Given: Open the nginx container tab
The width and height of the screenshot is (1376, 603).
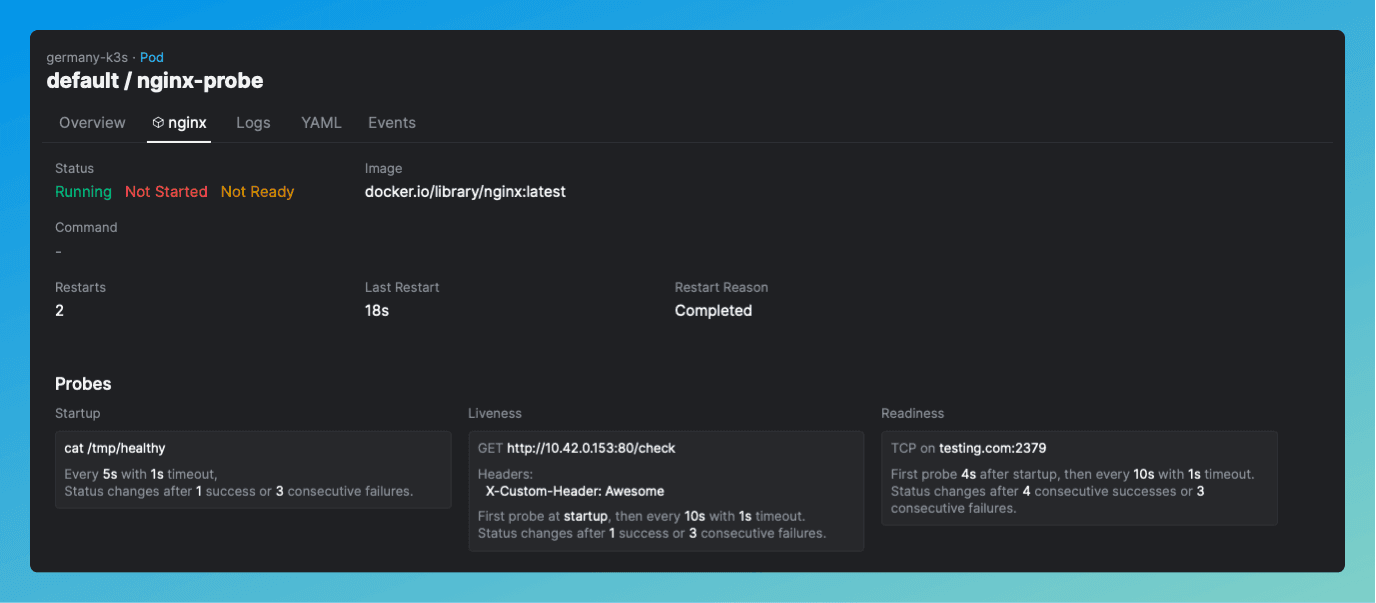Looking at the screenshot, I should point(179,123).
